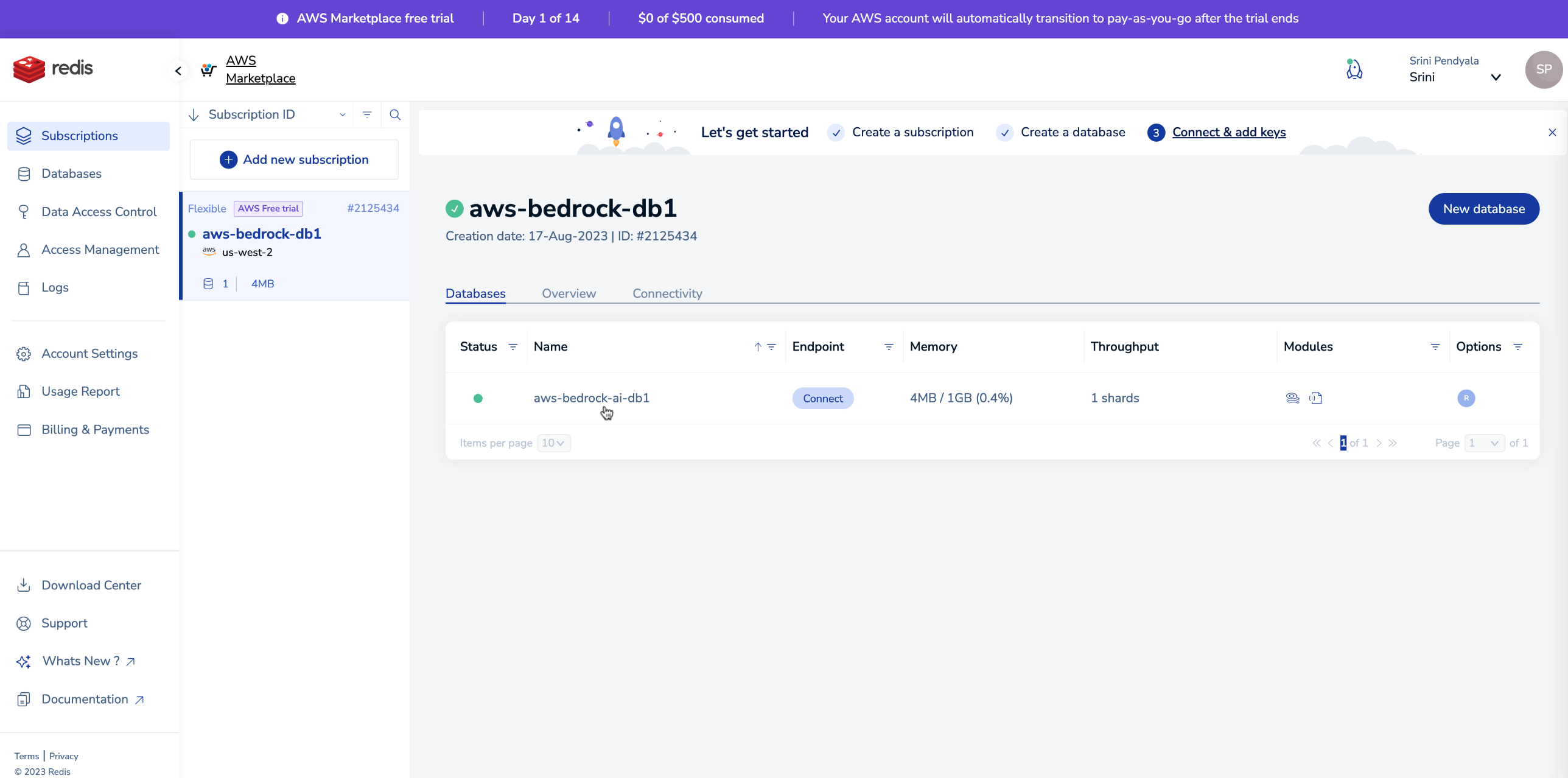Click the notifications bell icon in the header

point(1354,69)
